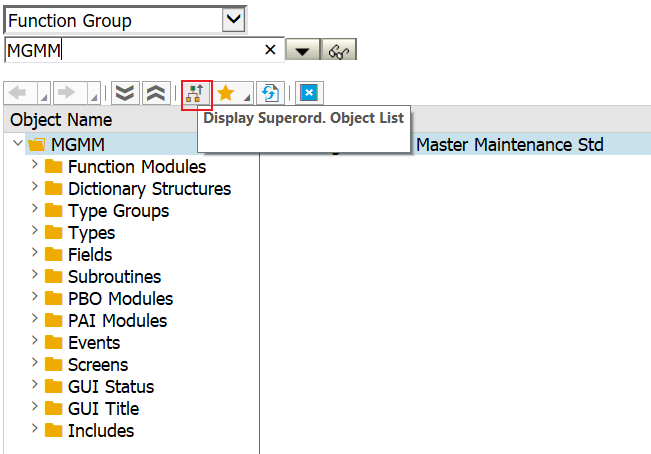Expand the GUI Title folder
This screenshot has width=651, height=454.
coord(35,407)
